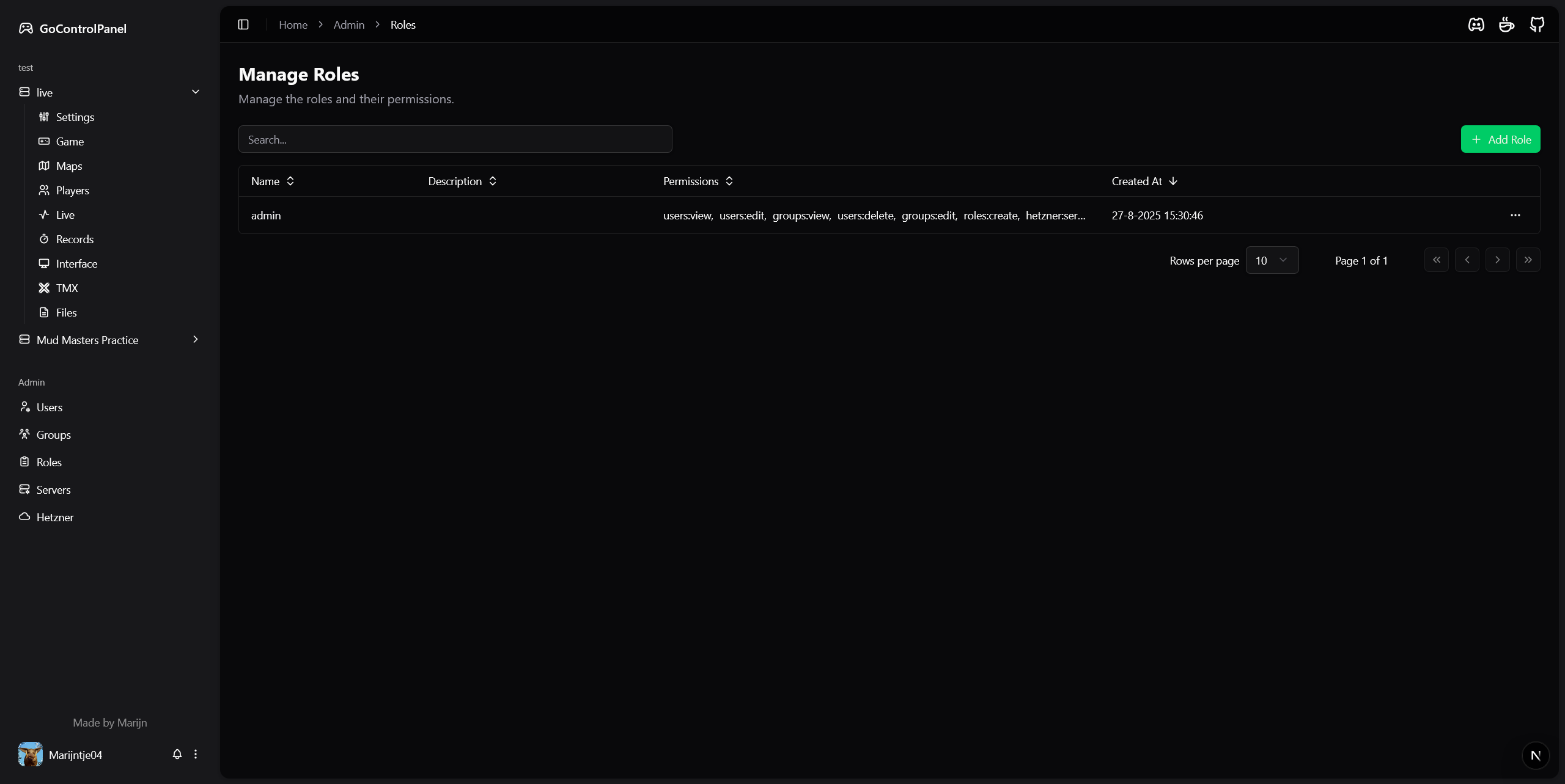Toggle the sidebar panel icon

coord(243,24)
